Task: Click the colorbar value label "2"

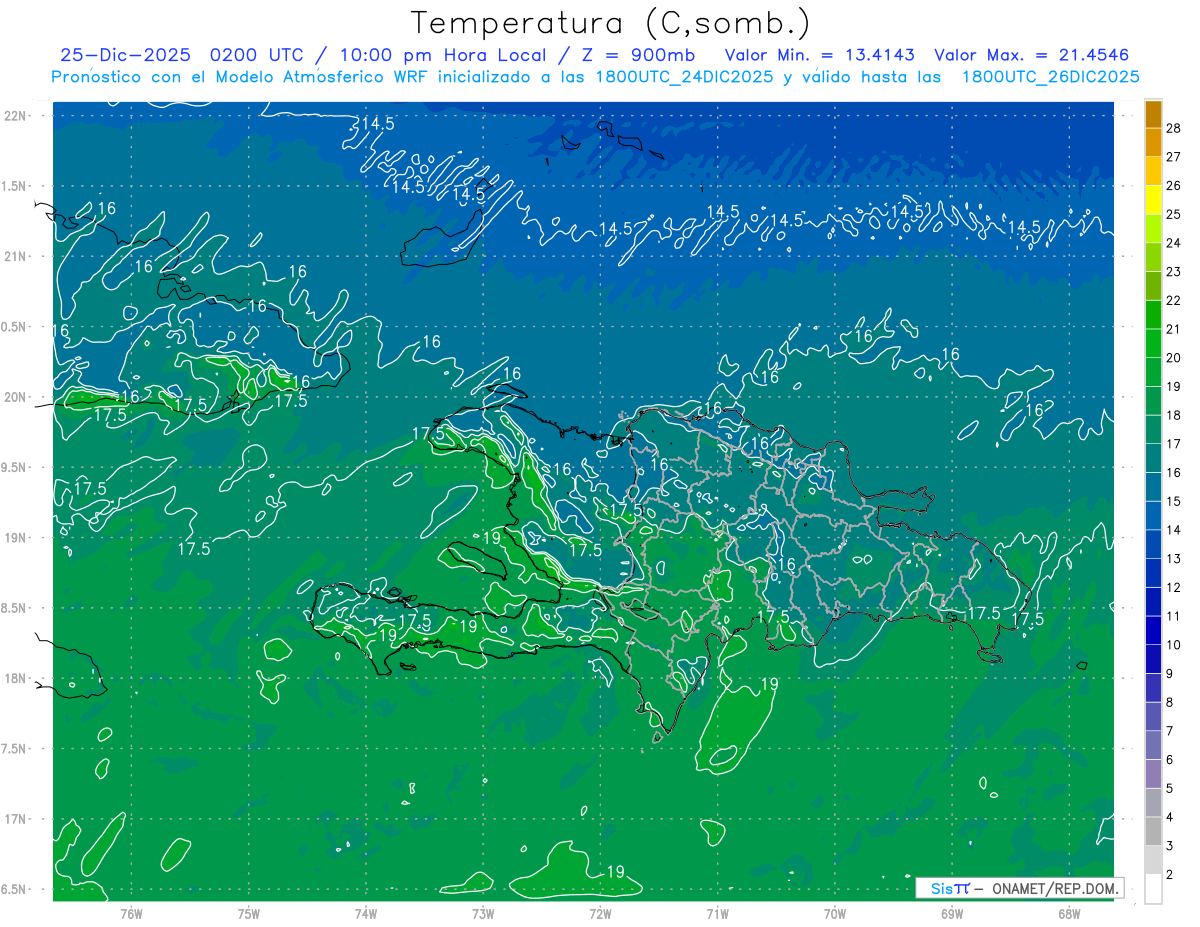Action: coord(1170,875)
